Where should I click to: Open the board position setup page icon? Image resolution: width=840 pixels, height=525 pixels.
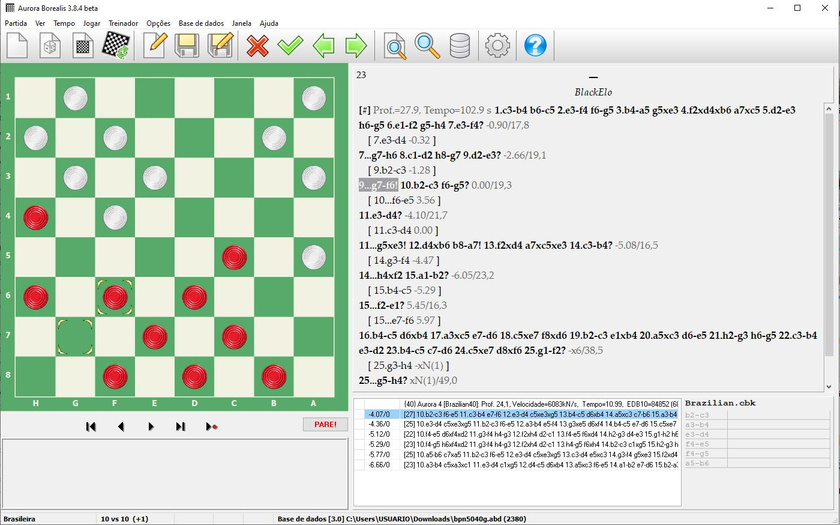[82, 45]
